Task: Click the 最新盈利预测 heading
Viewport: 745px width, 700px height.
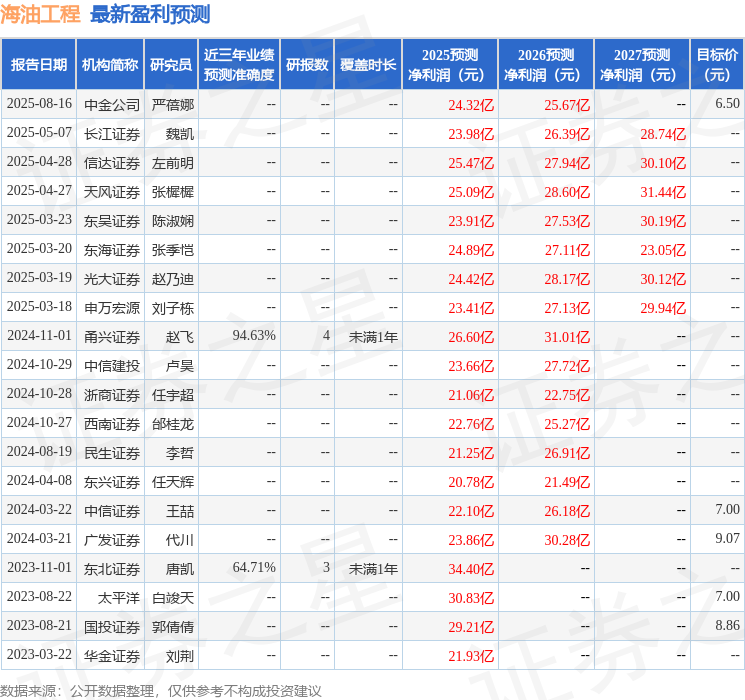Action: pos(150,14)
